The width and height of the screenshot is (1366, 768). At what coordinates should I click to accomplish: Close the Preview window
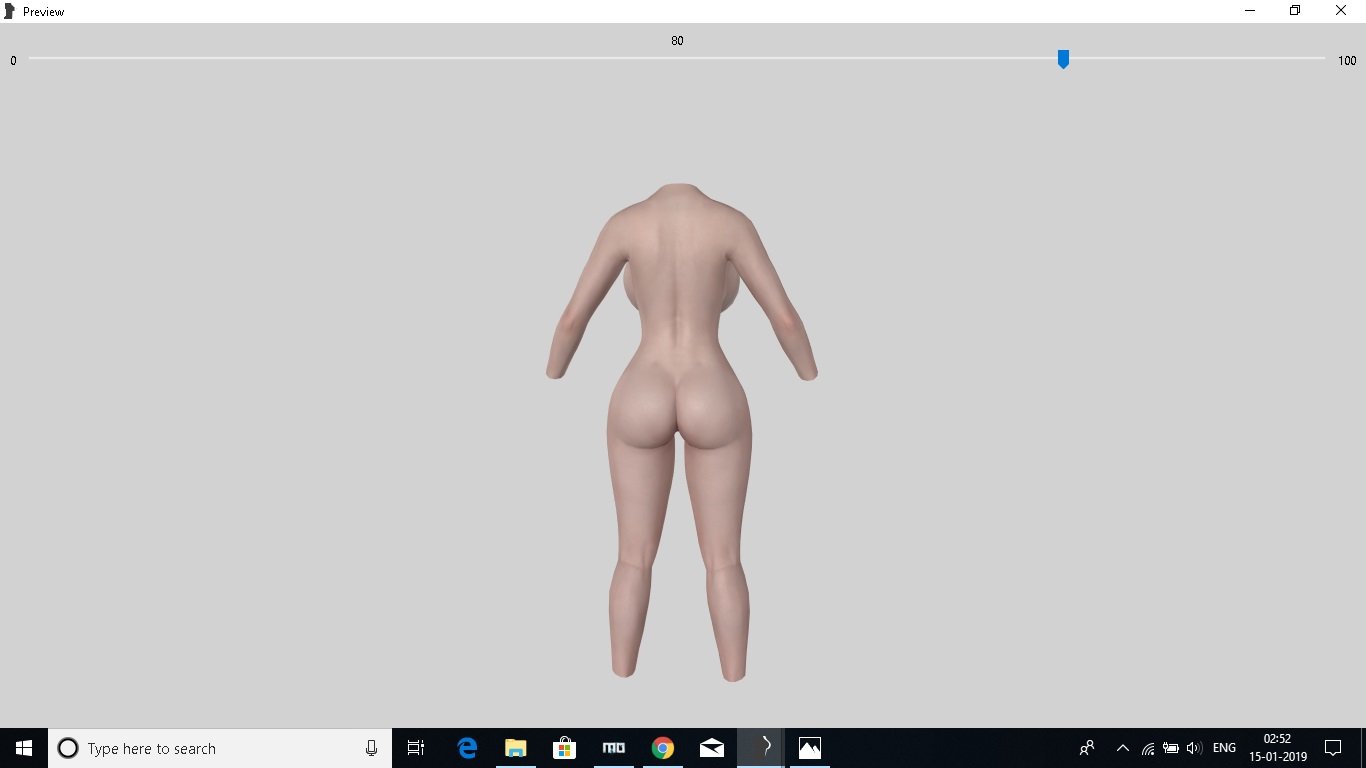[x=1342, y=11]
